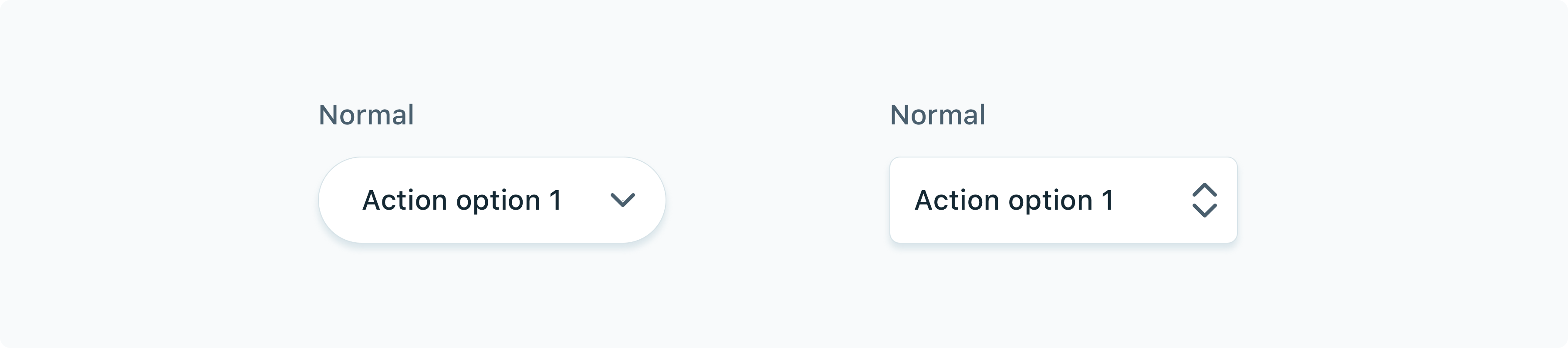Expand the pill-shaped Action option 1 menu
The image size is (1568, 348).
pyautogui.click(x=492, y=200)
